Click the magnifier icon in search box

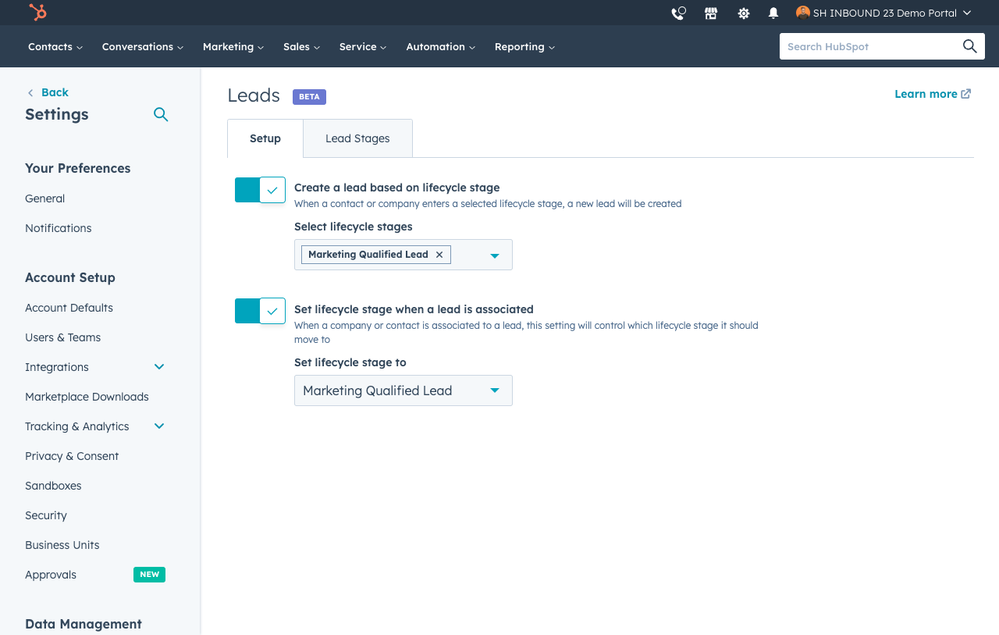coord(969,46)
